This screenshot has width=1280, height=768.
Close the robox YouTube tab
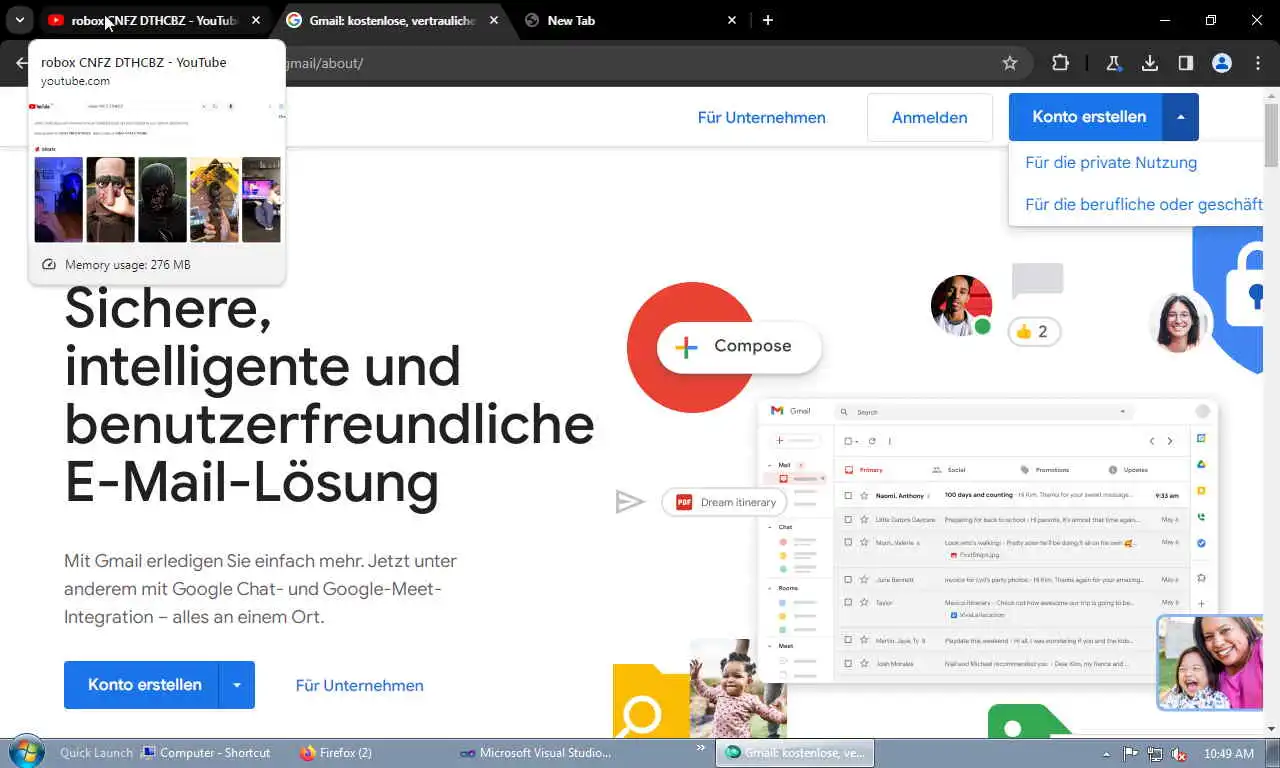[x=256, y=20]
